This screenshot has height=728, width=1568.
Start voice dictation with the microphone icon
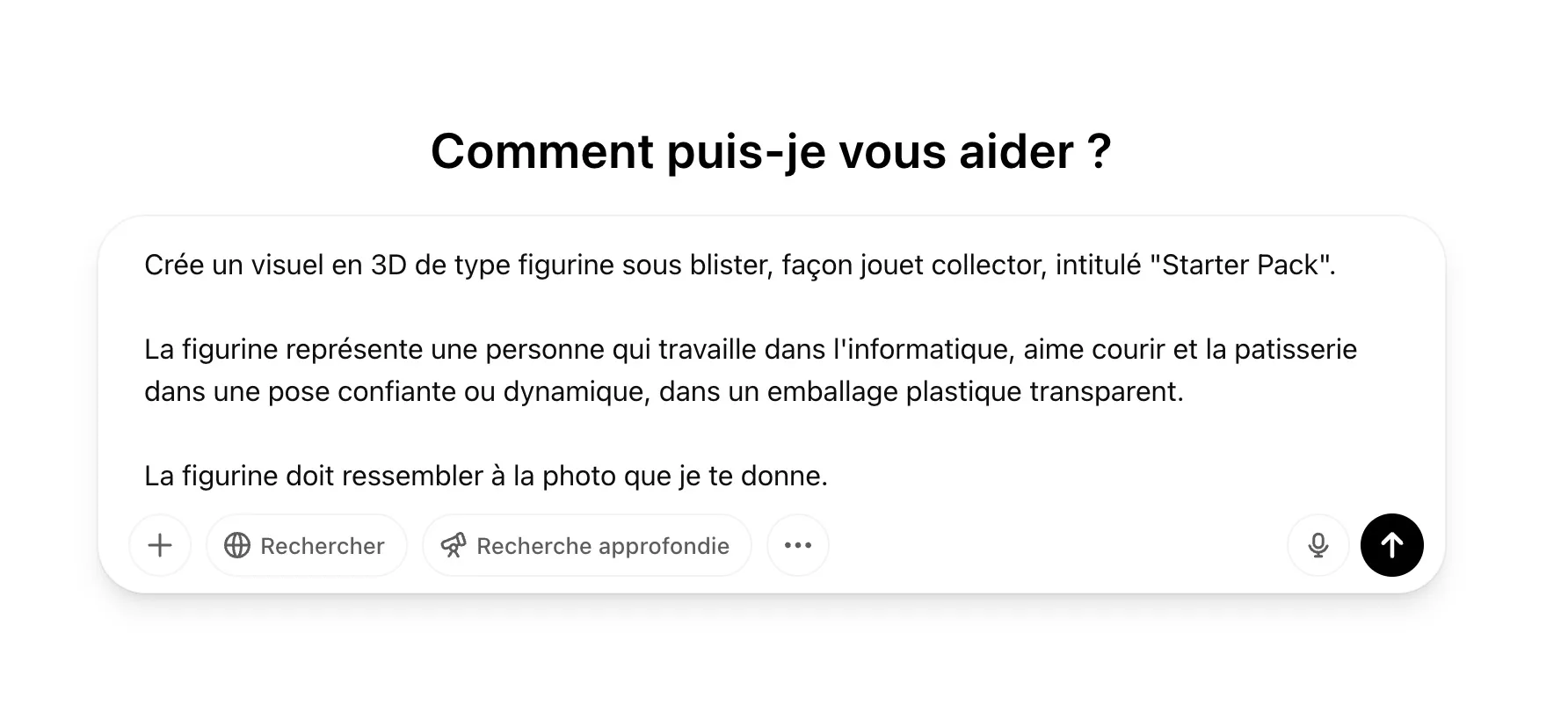point(1318,545)
